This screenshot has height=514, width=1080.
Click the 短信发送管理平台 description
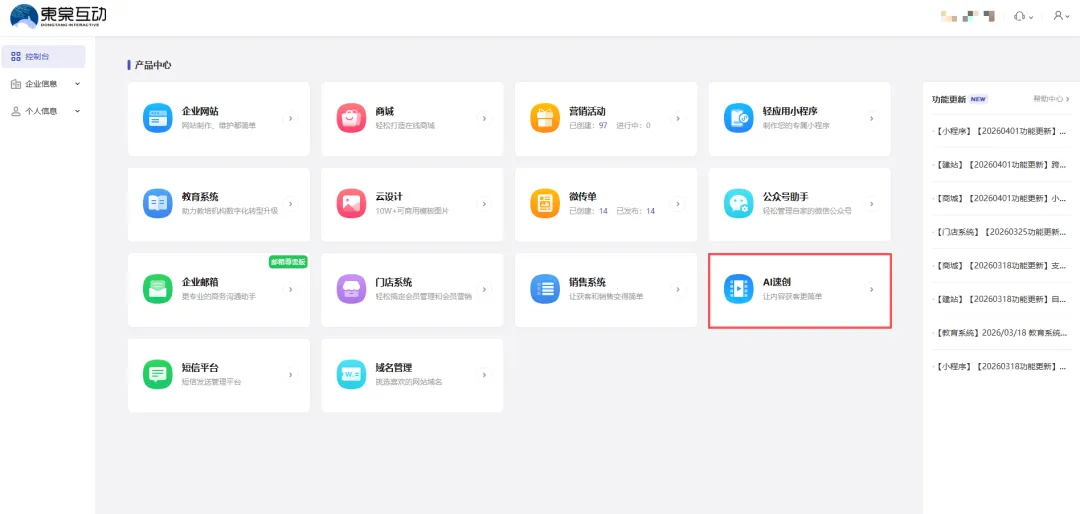[x=211, y=382]
